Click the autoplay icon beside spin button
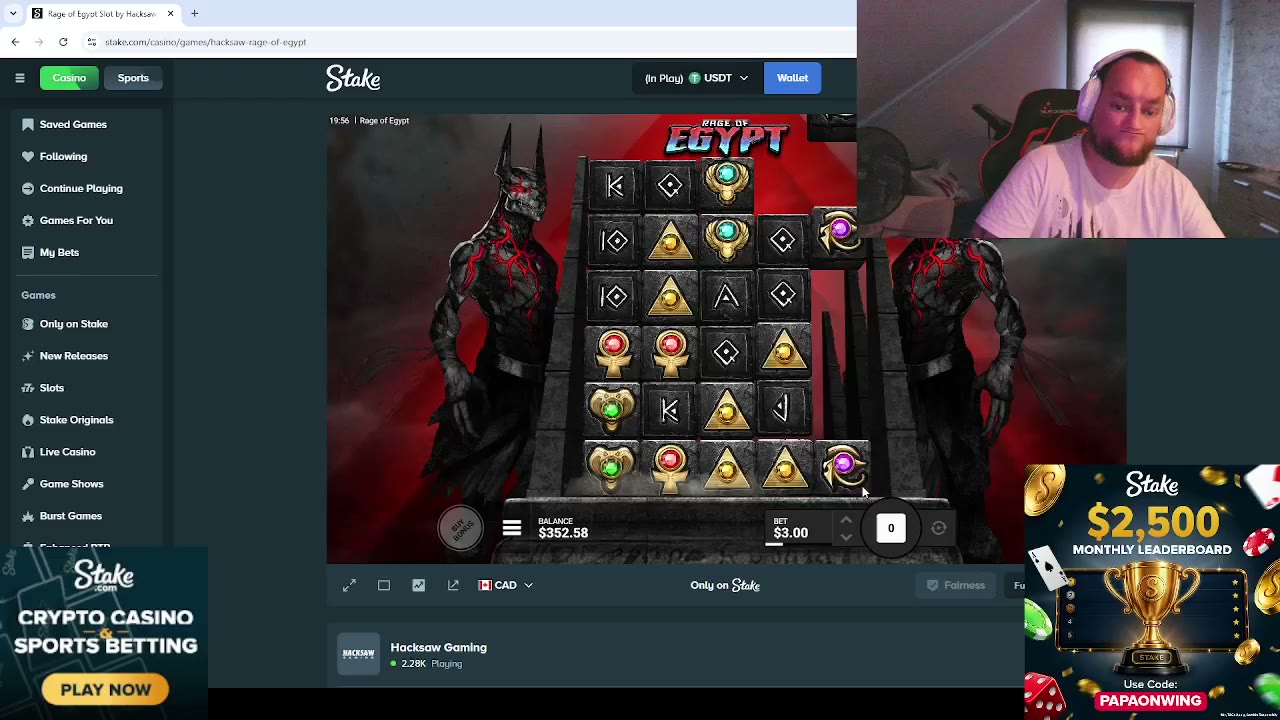 click(x=939, y=528)
